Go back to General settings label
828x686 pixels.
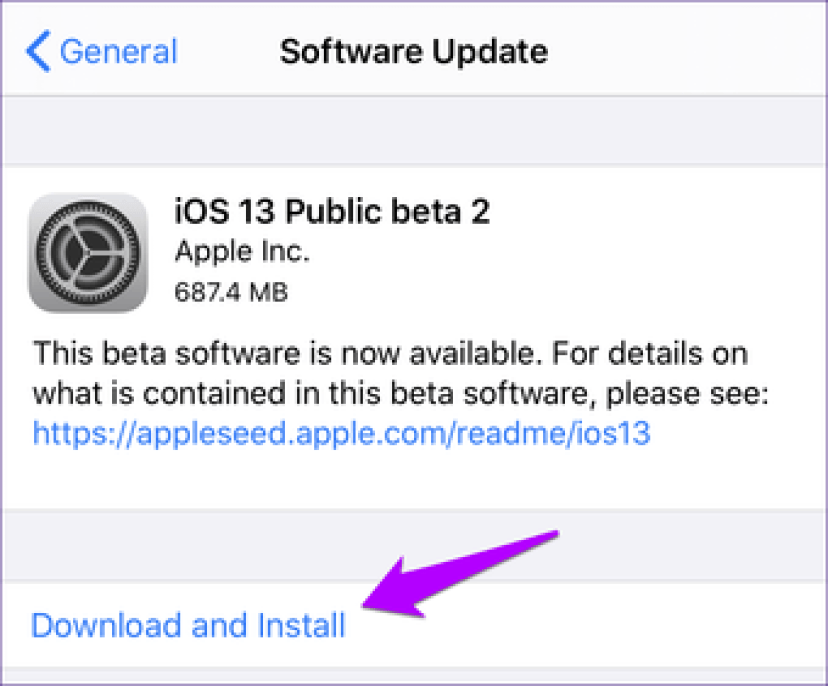point(117,51)
